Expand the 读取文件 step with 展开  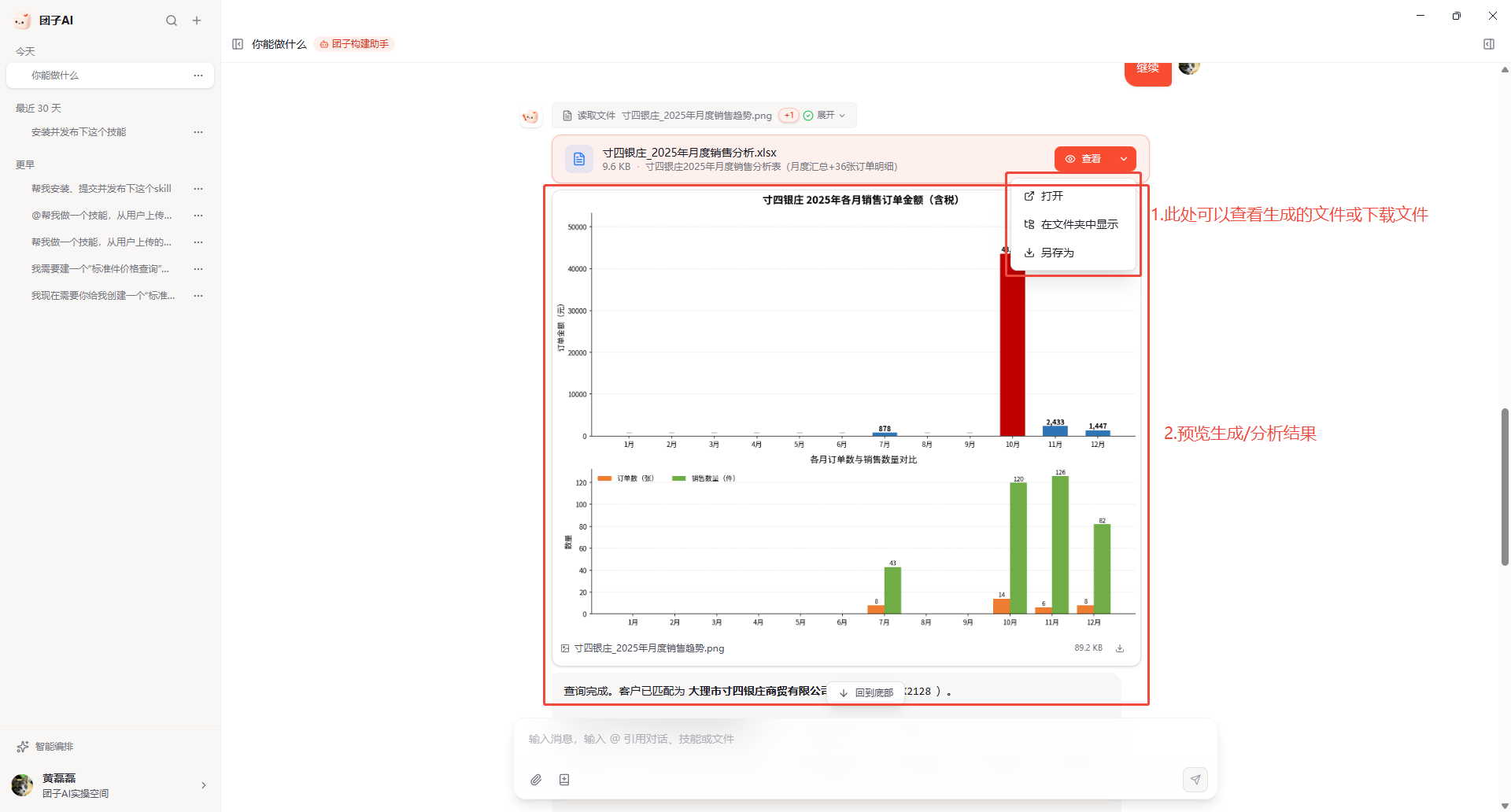tap(830, 116)
